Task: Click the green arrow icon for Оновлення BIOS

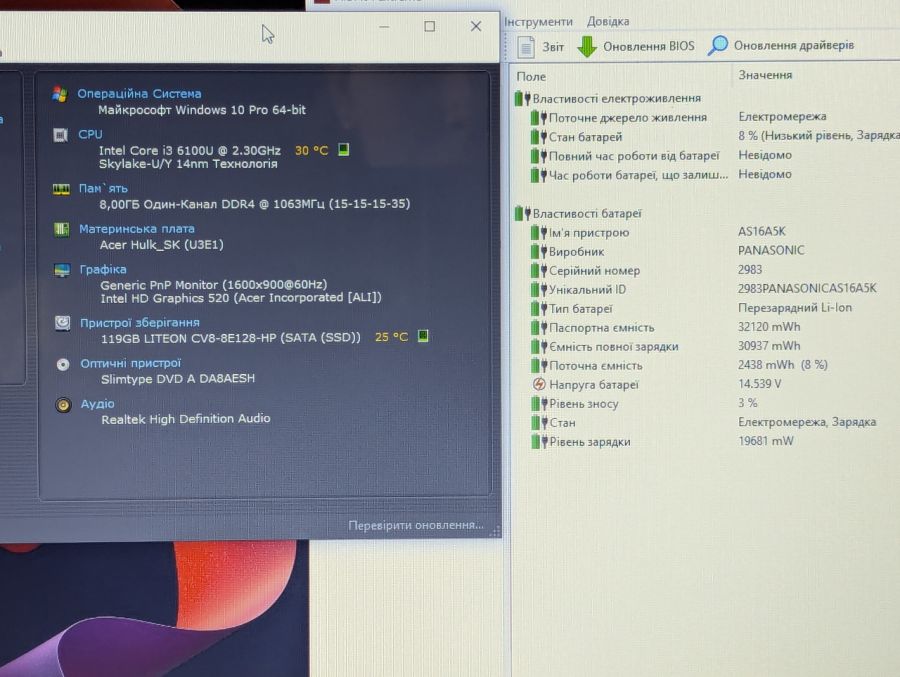Action: (587, 47)
